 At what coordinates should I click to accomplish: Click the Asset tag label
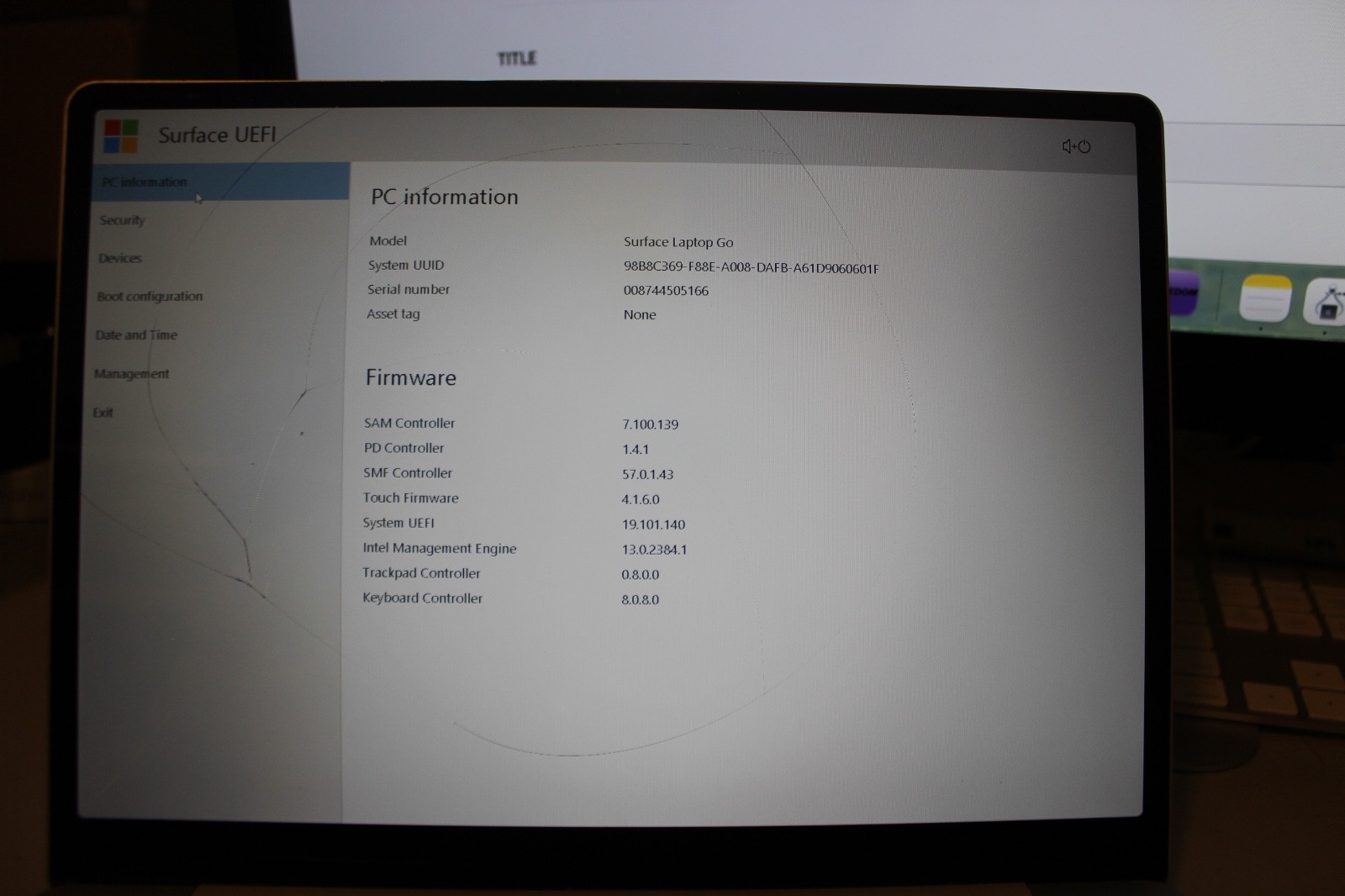point(393,314)
